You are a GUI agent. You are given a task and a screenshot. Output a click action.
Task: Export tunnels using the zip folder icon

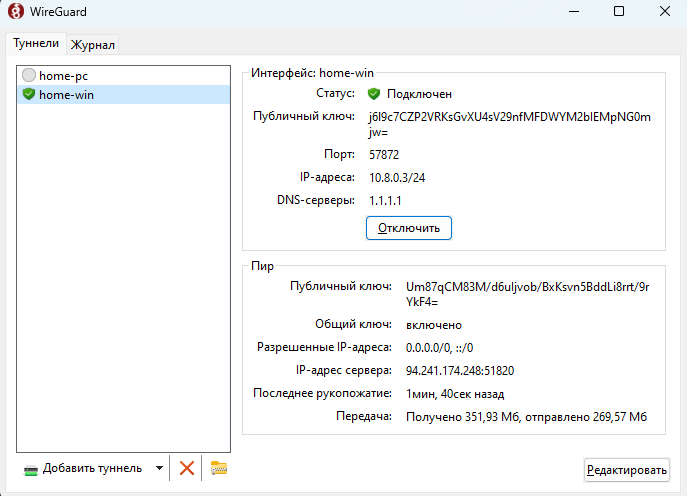[219, 468]
